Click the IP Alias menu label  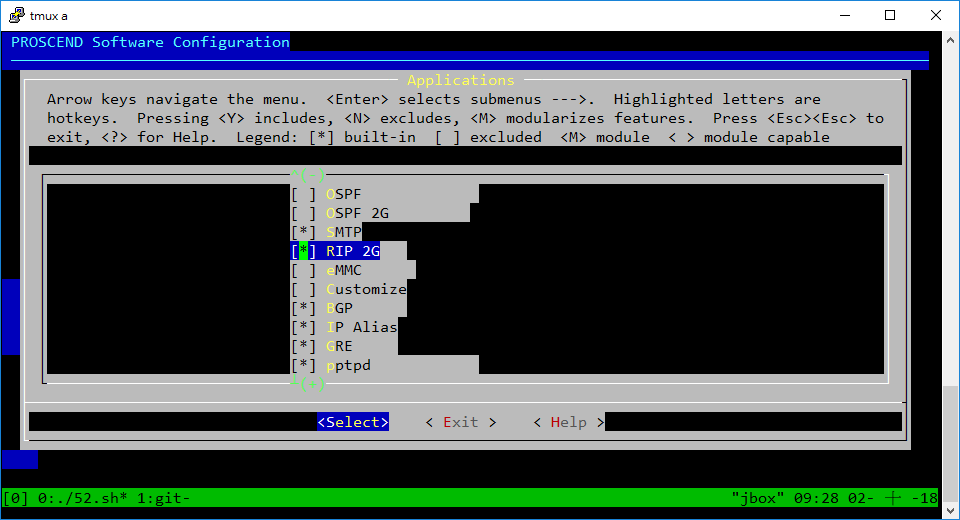pos(361,327)
